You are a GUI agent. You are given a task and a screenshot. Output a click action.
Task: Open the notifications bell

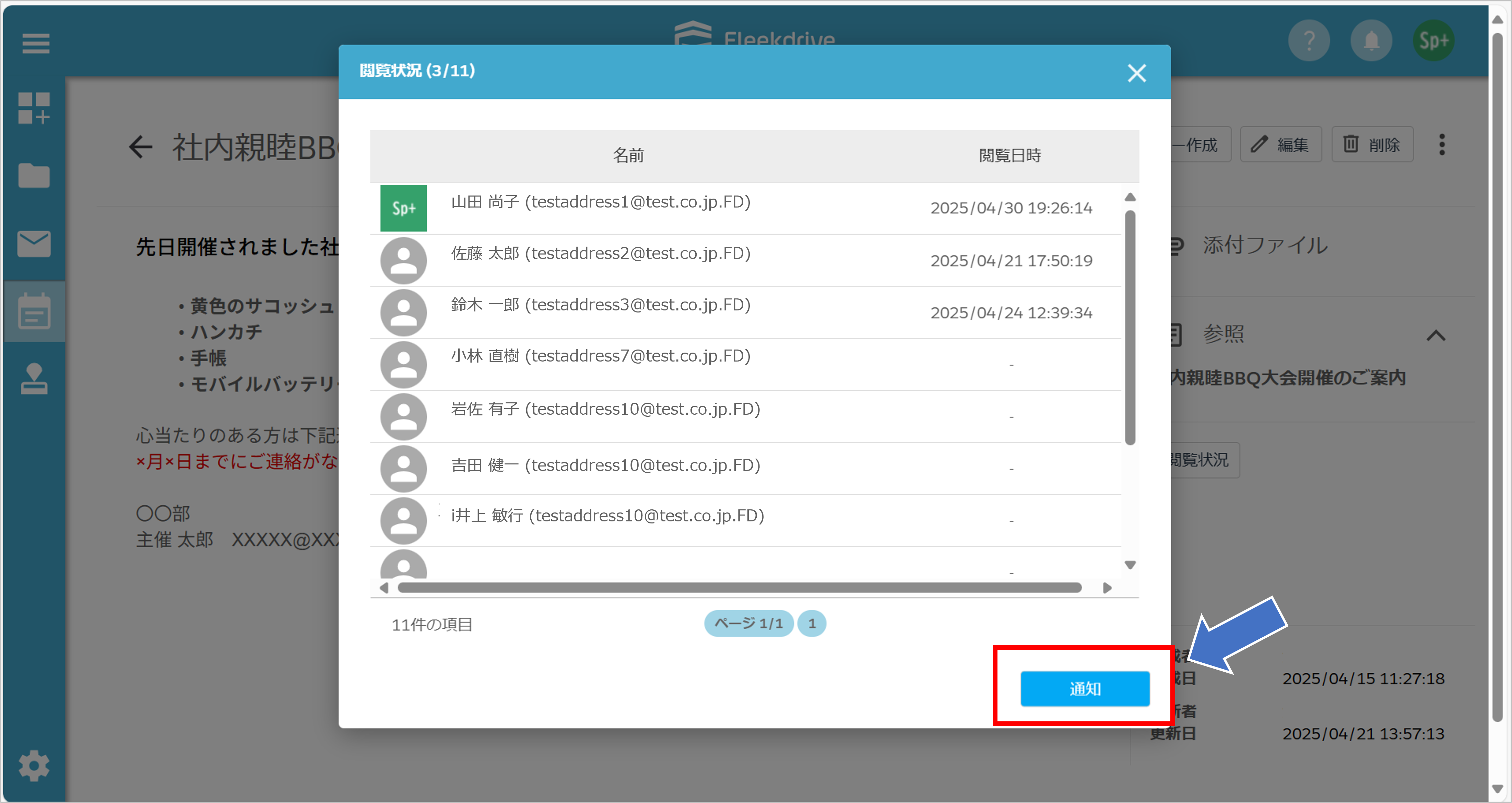pos(1371,40)
